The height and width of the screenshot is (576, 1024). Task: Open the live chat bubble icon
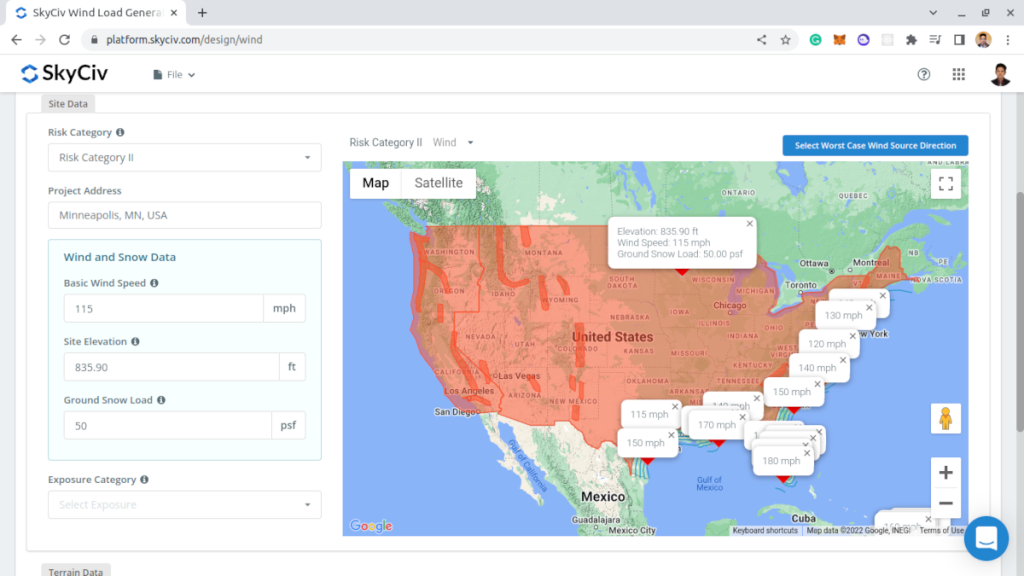click(x=986, y=538)
